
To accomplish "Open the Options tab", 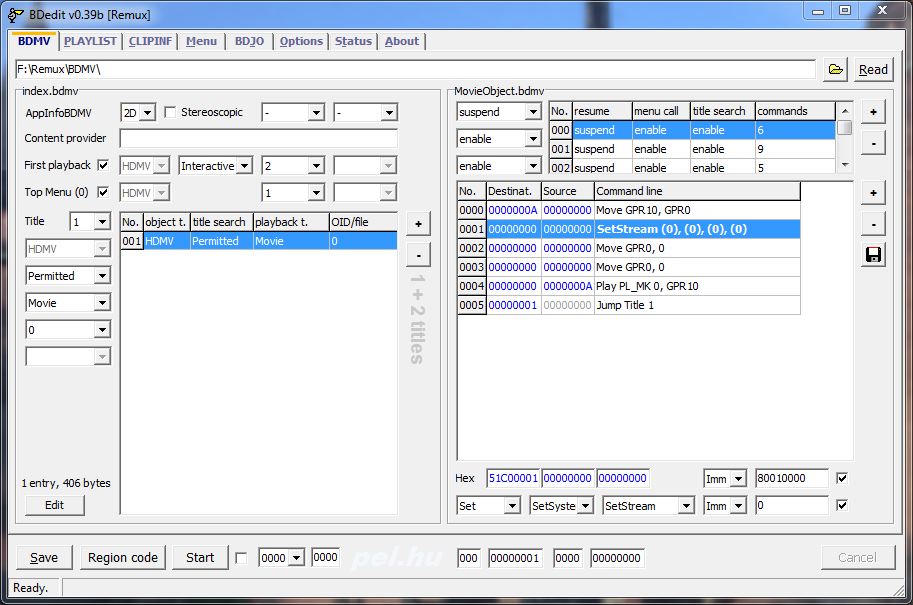I will coord(301,41).
